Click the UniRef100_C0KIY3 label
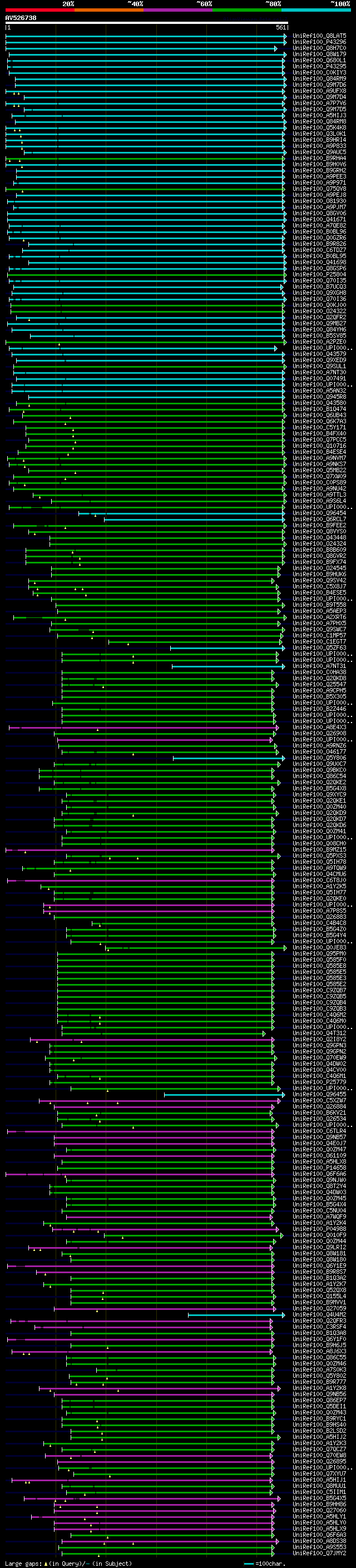This screenshot has height=1568, width=356. point(319,72)
